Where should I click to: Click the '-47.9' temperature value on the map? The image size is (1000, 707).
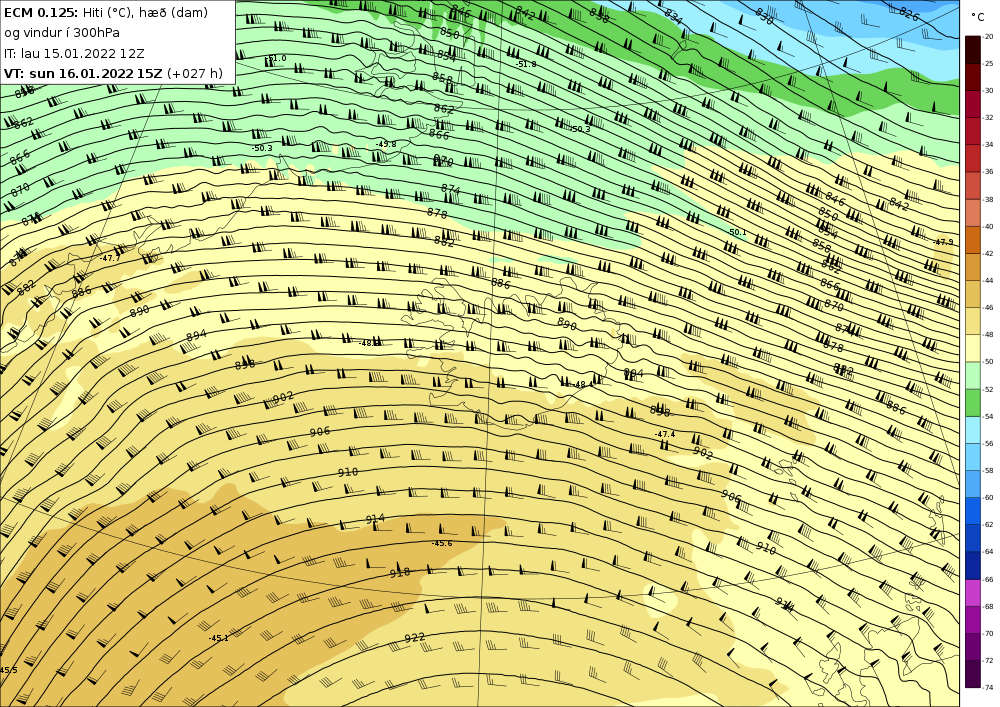[x=943, y=242]
